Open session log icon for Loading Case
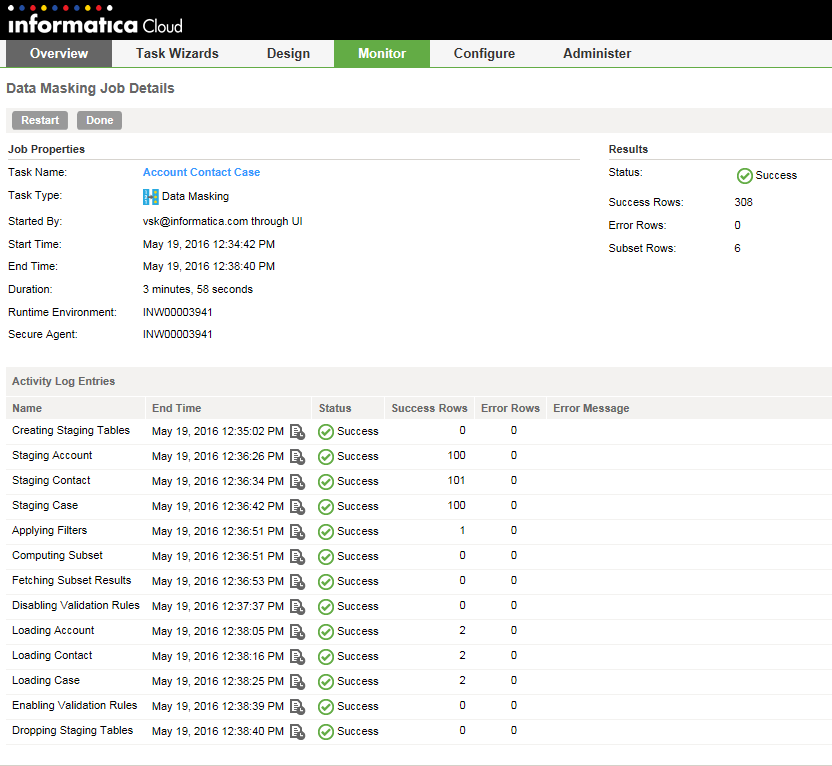Screen dimensions: 832x766 click(x=297, y=681)
